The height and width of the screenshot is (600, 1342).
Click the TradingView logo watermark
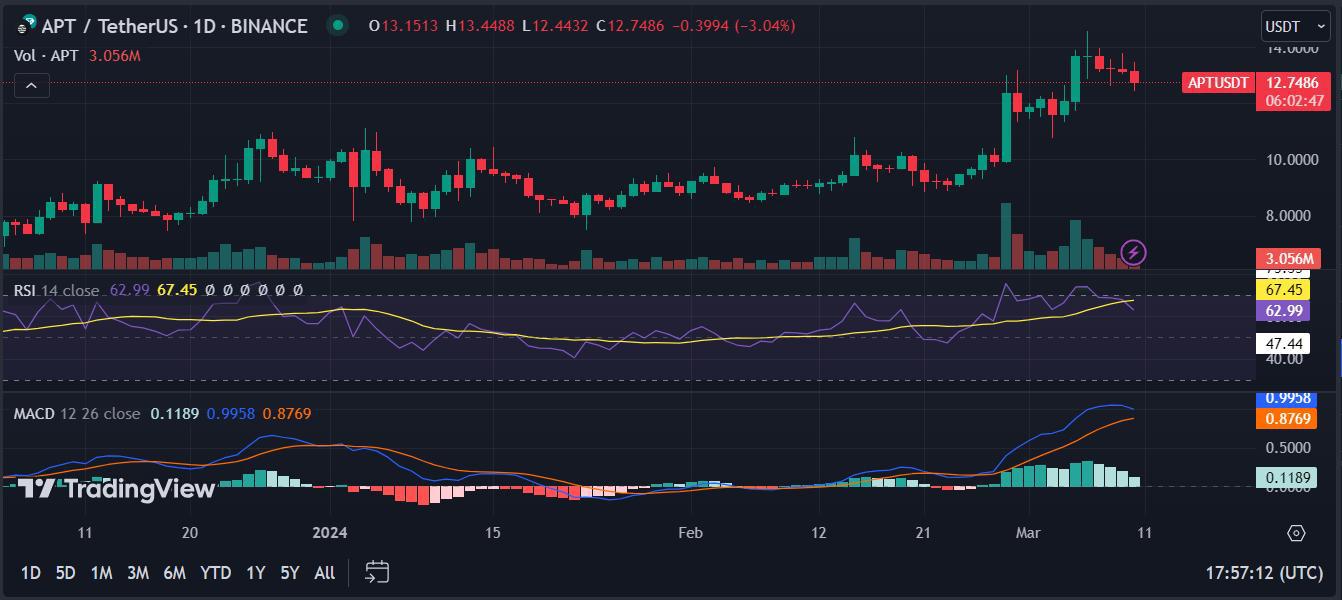116,489
